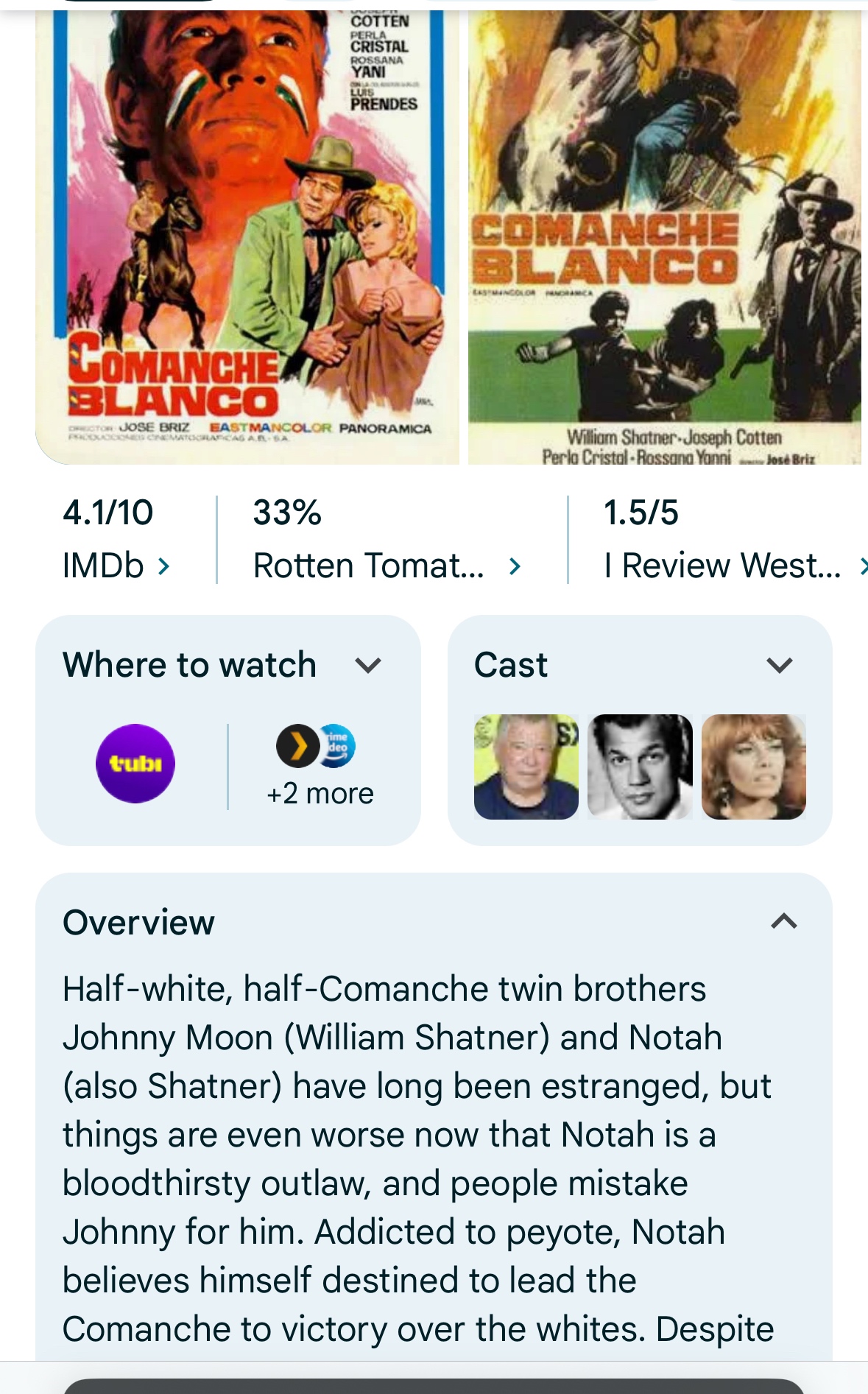The width and height of the screenshot is (868, 1394).
Task: Open the I Review Westerns 1.5/5 rating
Action: (x=641, y=513)
